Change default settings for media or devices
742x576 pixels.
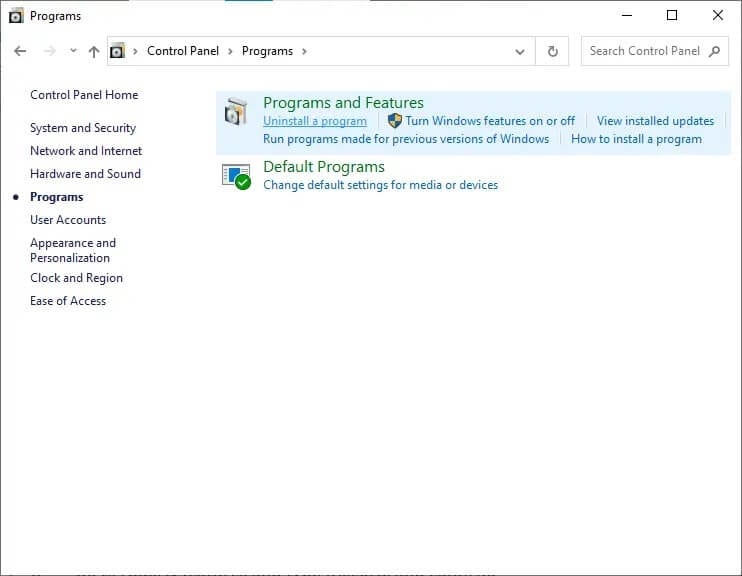pos(380,185)
